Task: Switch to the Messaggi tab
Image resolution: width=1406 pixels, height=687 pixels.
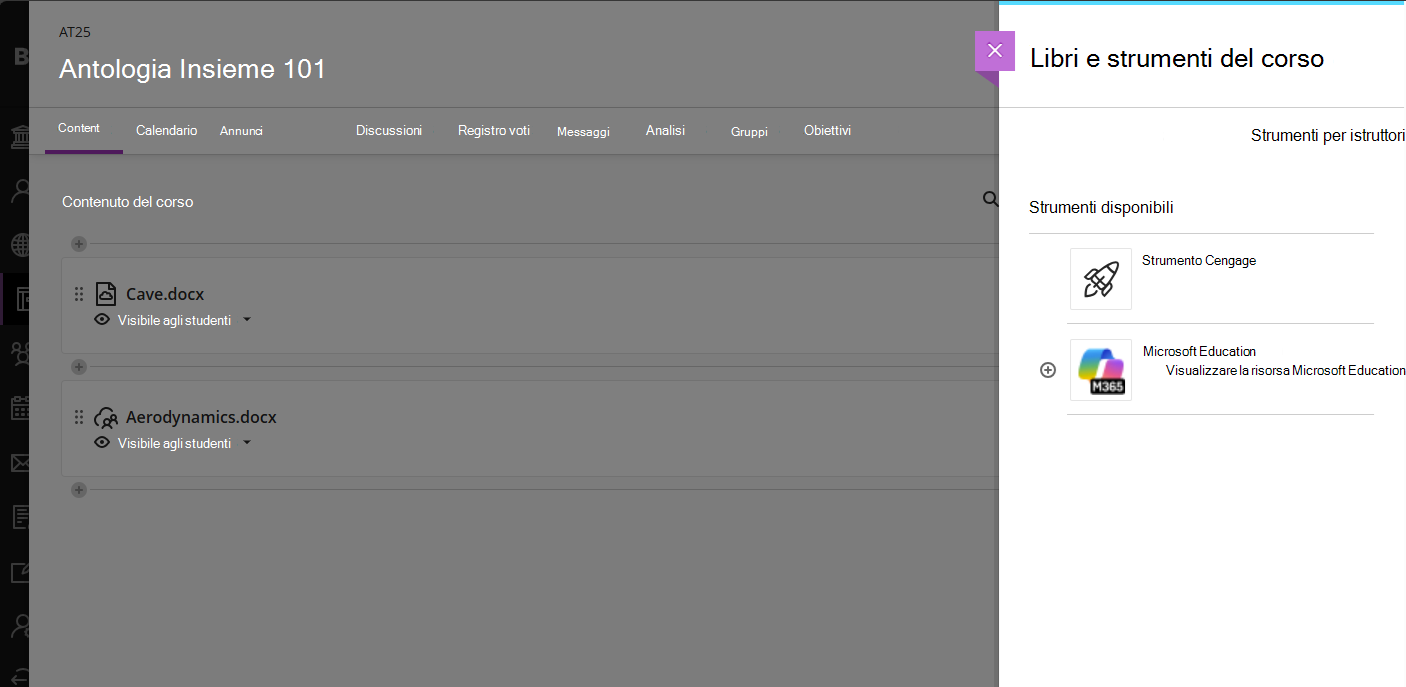Action: [x=583, y=131]
